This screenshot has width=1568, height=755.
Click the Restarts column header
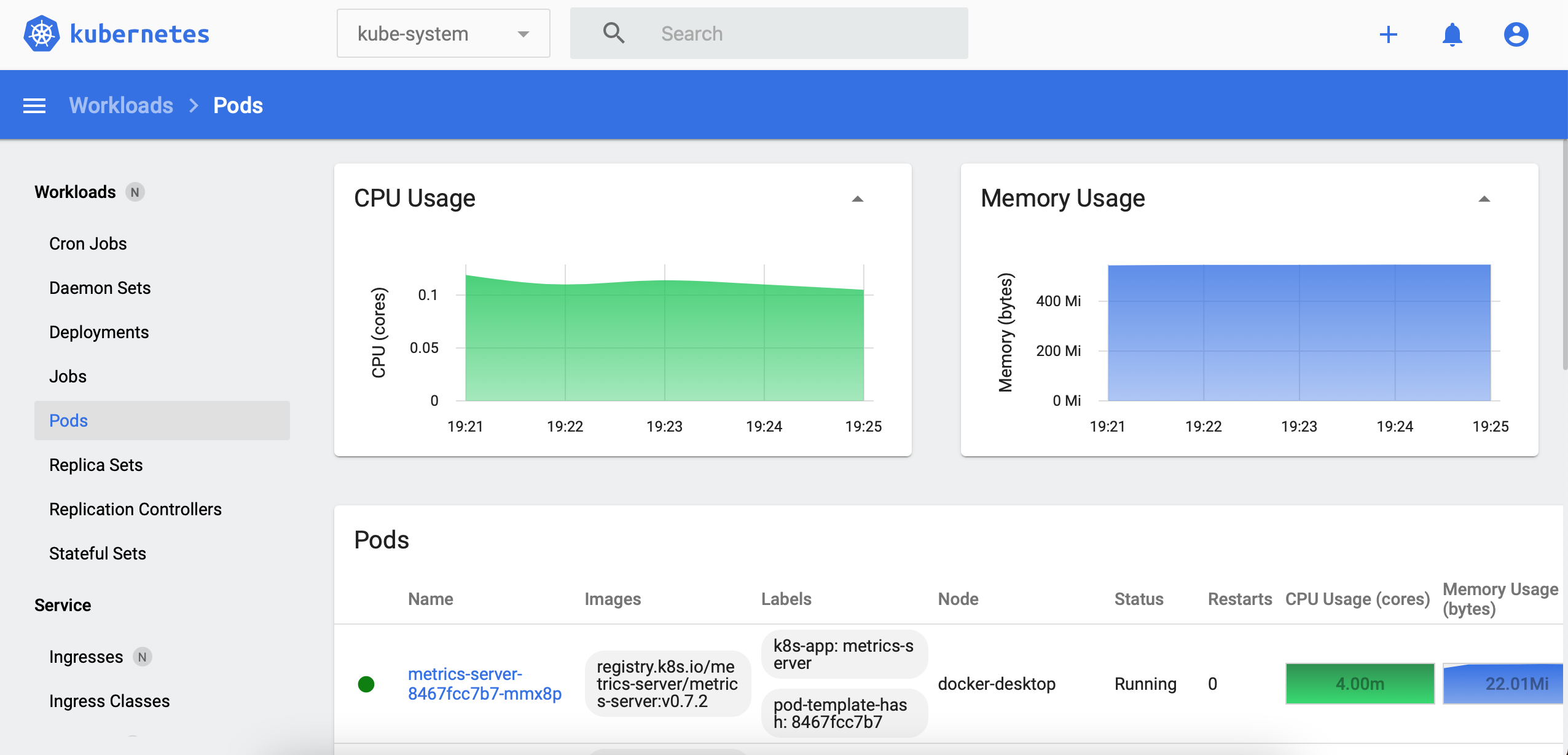1240,599
